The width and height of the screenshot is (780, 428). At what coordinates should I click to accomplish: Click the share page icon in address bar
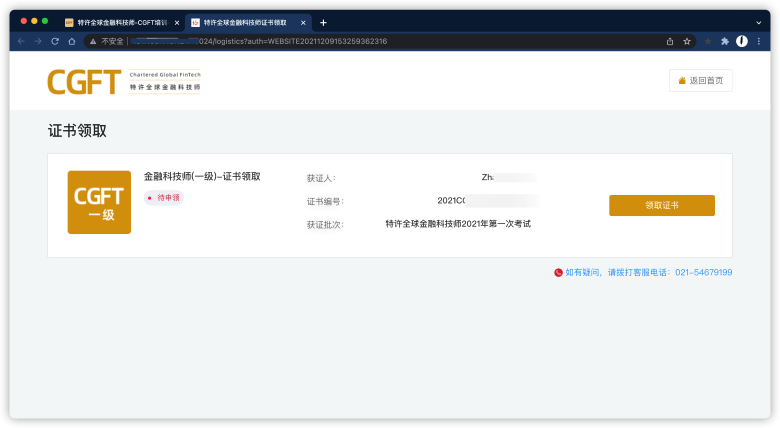click(x=670, y=41)
